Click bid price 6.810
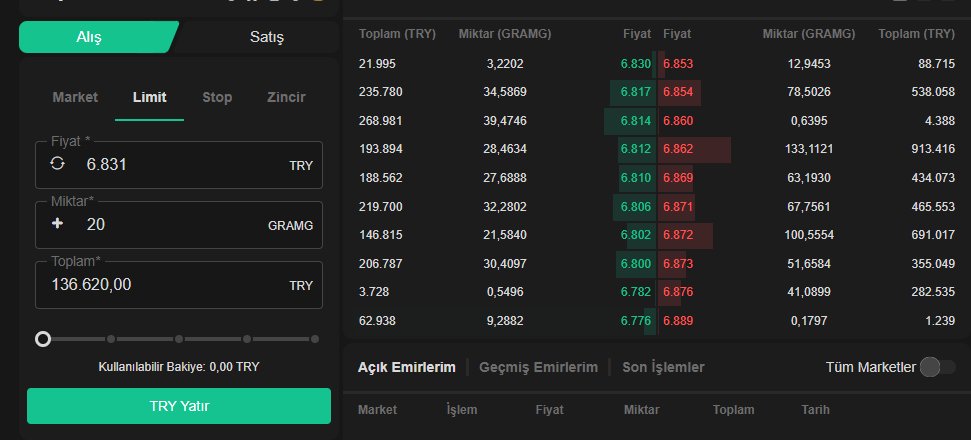Screen dimensions: 971x440 click(x=635, y=178)
